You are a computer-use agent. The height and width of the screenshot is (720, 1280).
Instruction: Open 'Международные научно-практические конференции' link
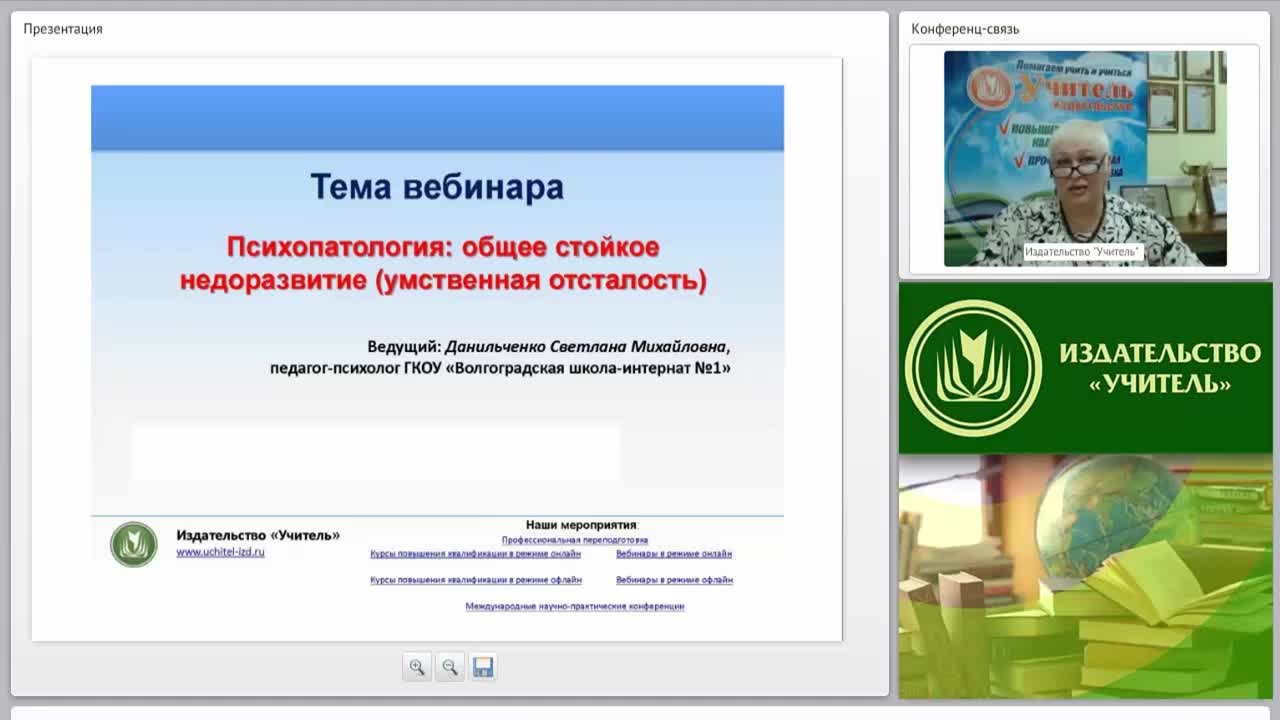pyautogui.click(x=575, y=606)
